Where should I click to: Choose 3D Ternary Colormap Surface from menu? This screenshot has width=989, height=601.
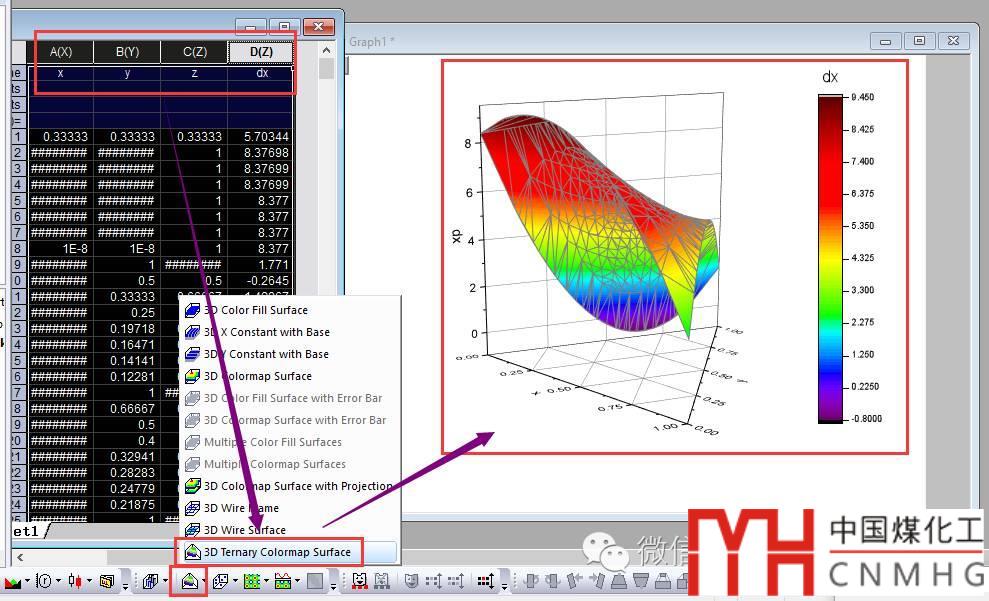click(277, 552)
